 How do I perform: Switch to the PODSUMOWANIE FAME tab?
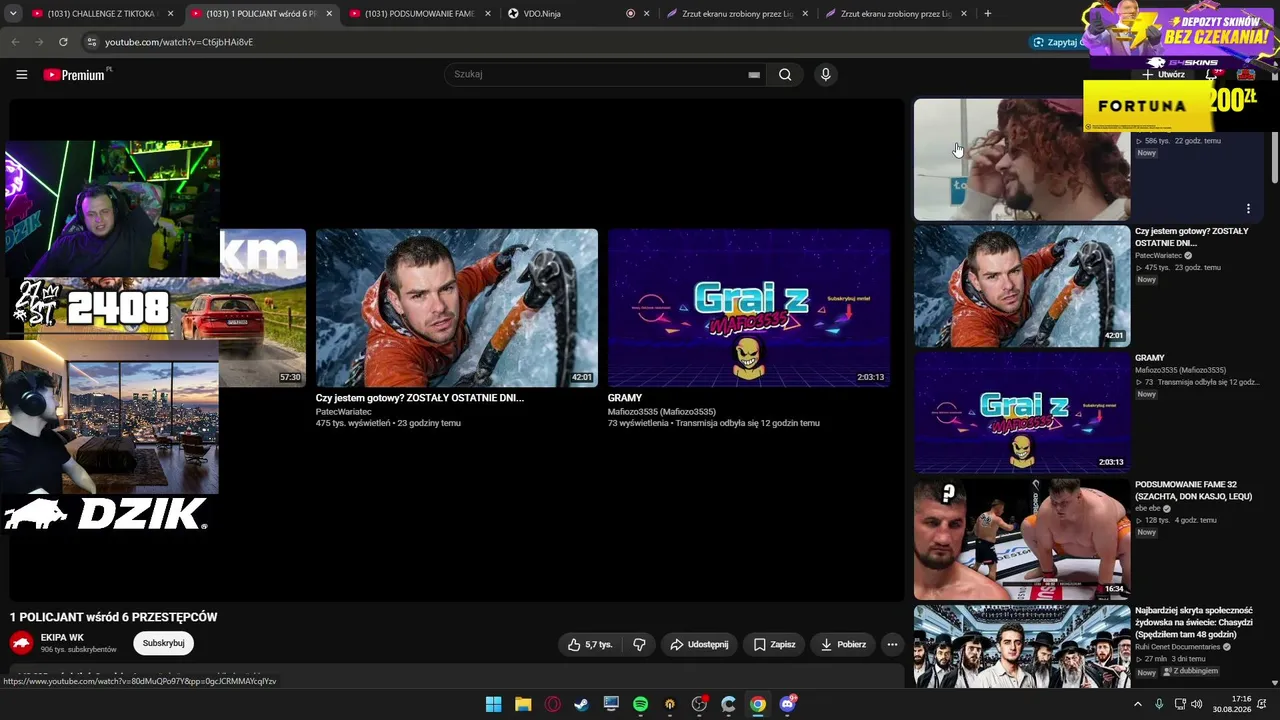(x=419, y=14)
